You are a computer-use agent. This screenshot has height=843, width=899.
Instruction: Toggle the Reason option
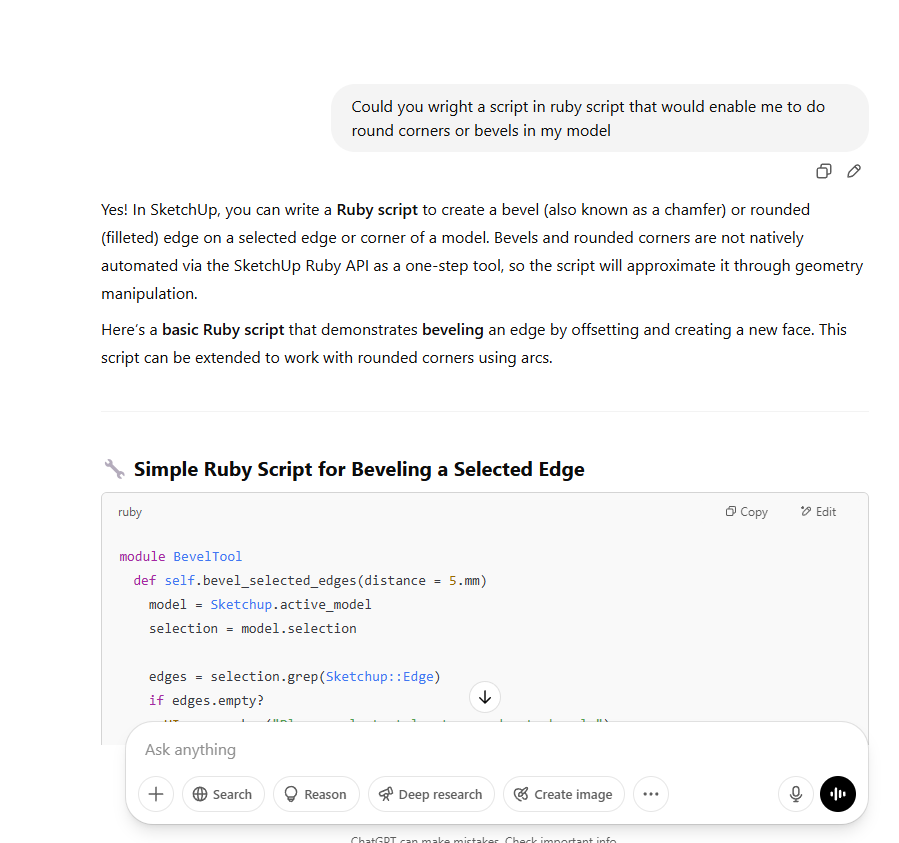[x=316, y=794]
